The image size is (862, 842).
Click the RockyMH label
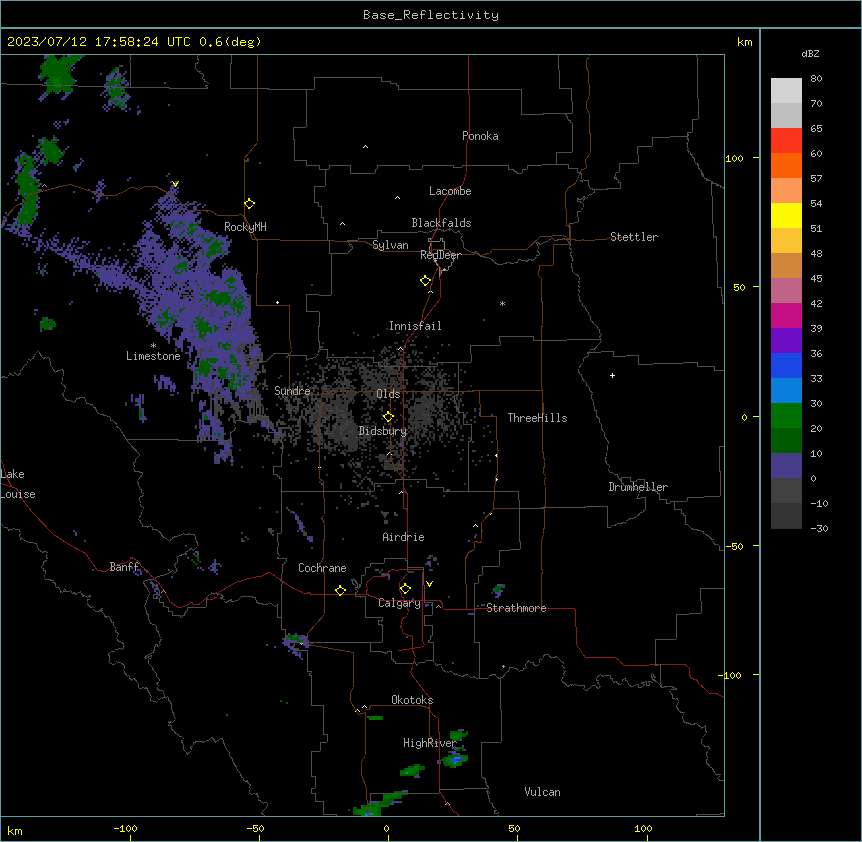tap(245, 227)
